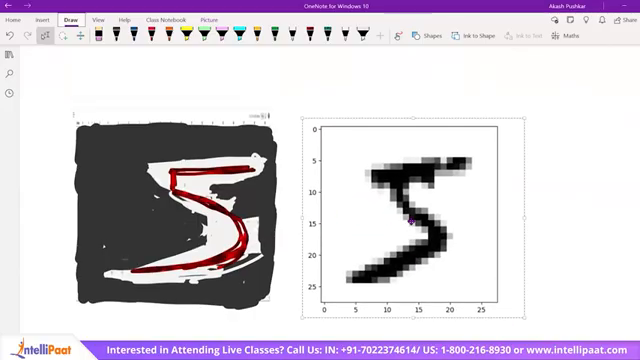This screenshot has width=640, height=360.
Task: Open the Help tab
Action: (124, 20)
